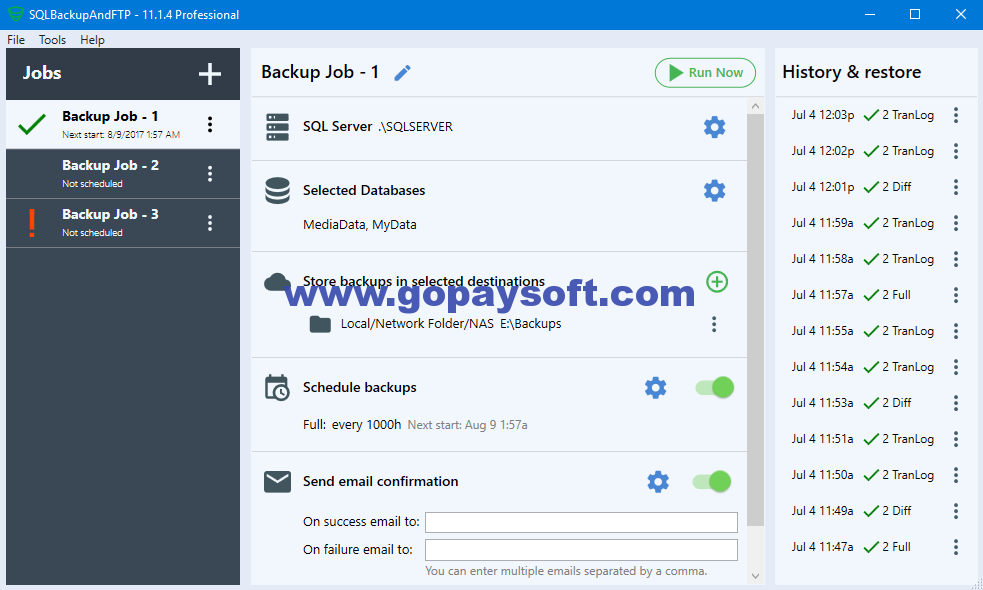Click the pencil icon to rename Backup Job - 1

coord(402,73)
